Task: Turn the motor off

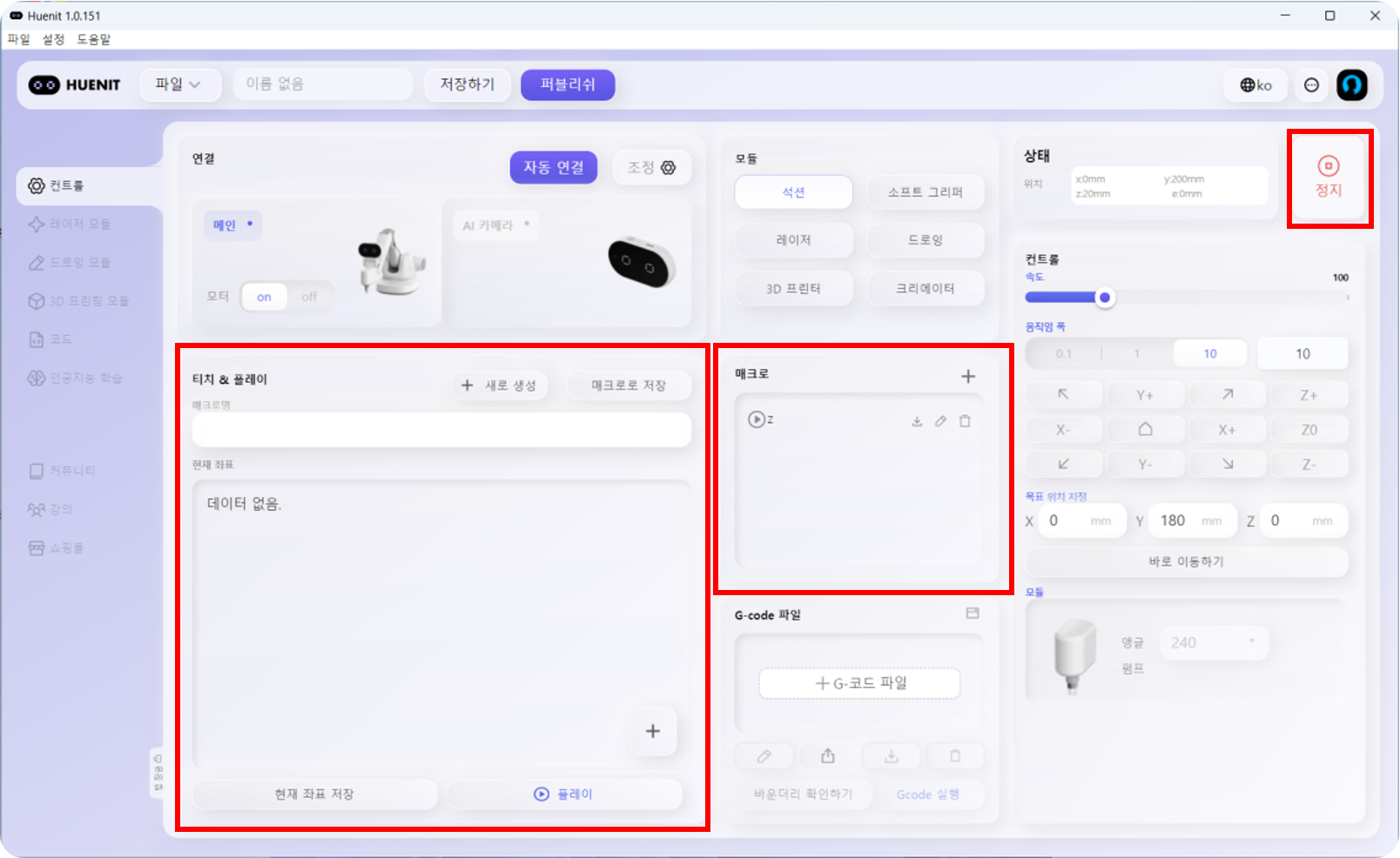Action: click(309, 297)
